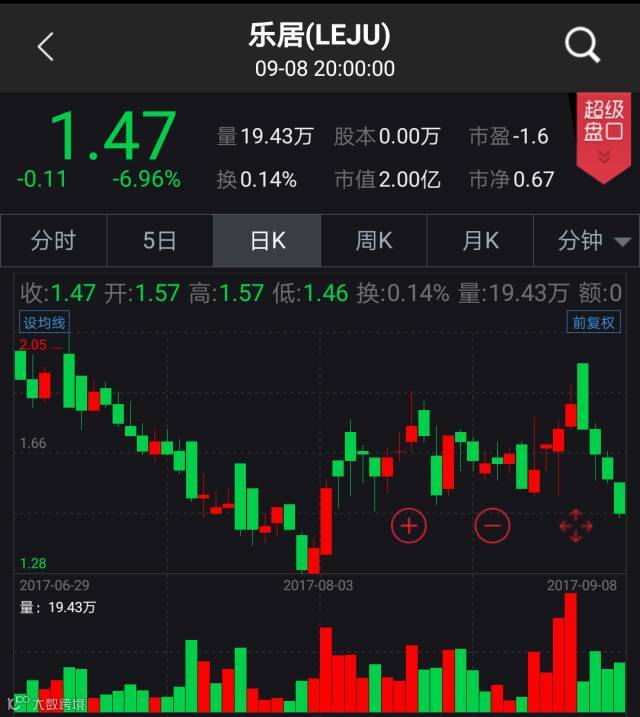Click the 前复权 button
Image resolution: width=640 pixels, height=717 pixels.
[x=593, y=322]
